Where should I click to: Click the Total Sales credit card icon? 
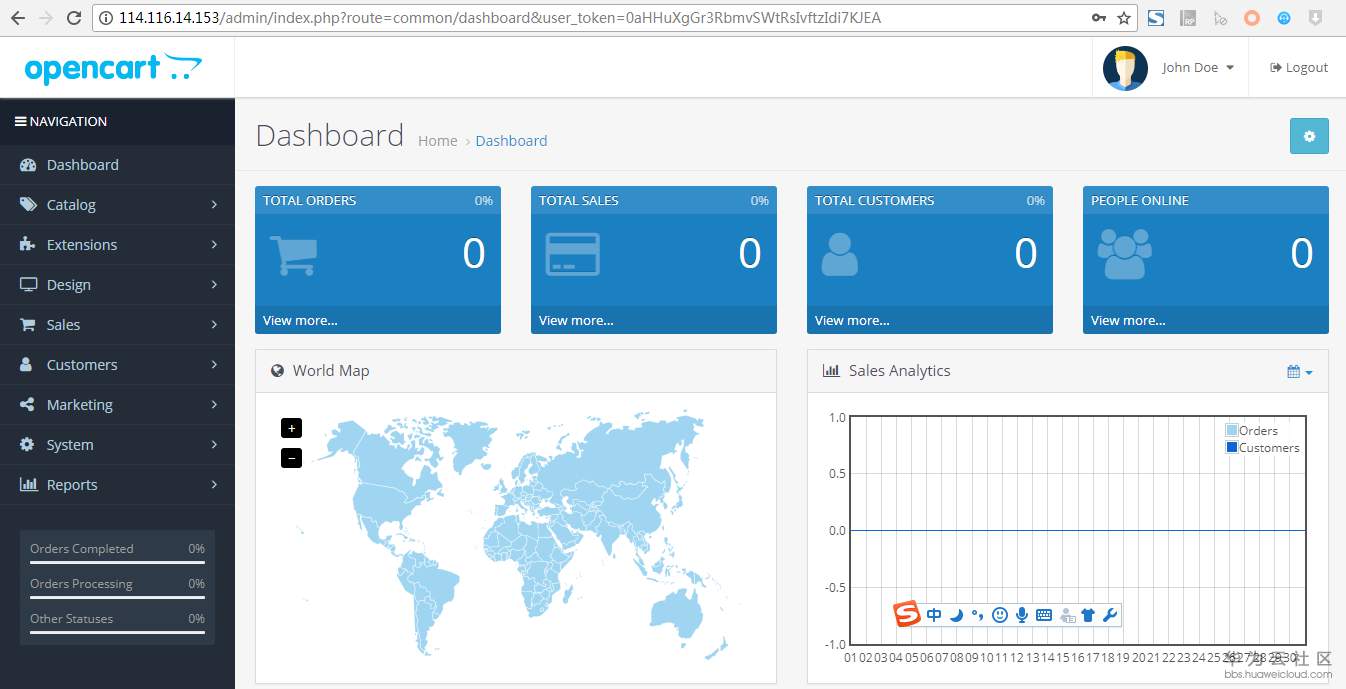click(573, 254)
